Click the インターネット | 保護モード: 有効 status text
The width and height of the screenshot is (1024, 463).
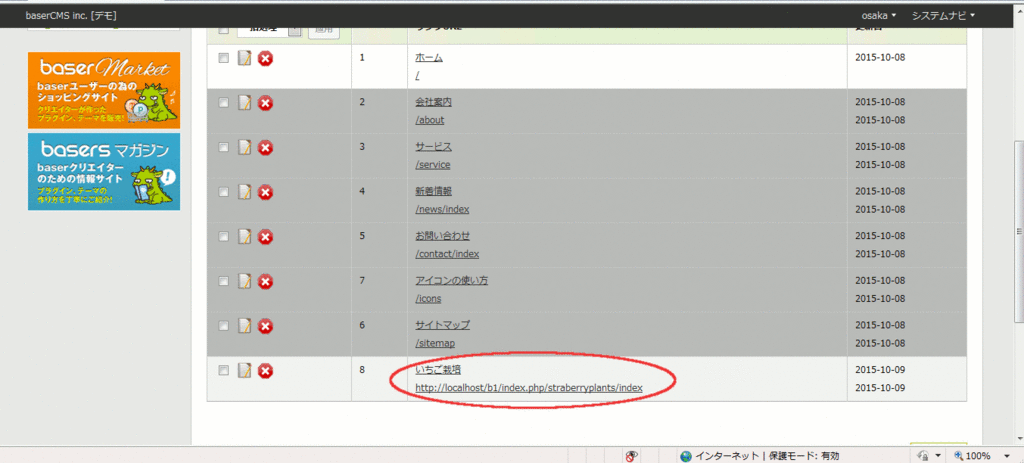[767, 456]
